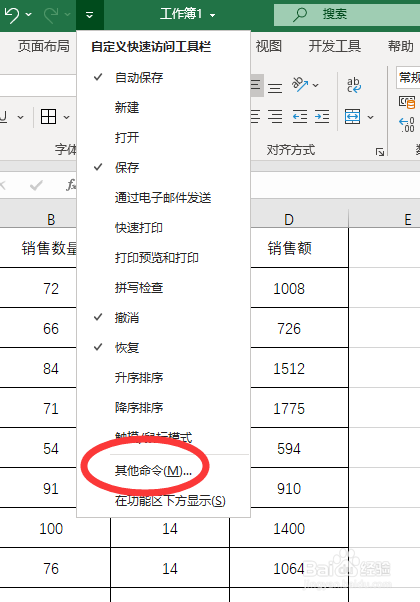Open the 常规 number format box
420x602 pixels.
click(x=408, y=78)
